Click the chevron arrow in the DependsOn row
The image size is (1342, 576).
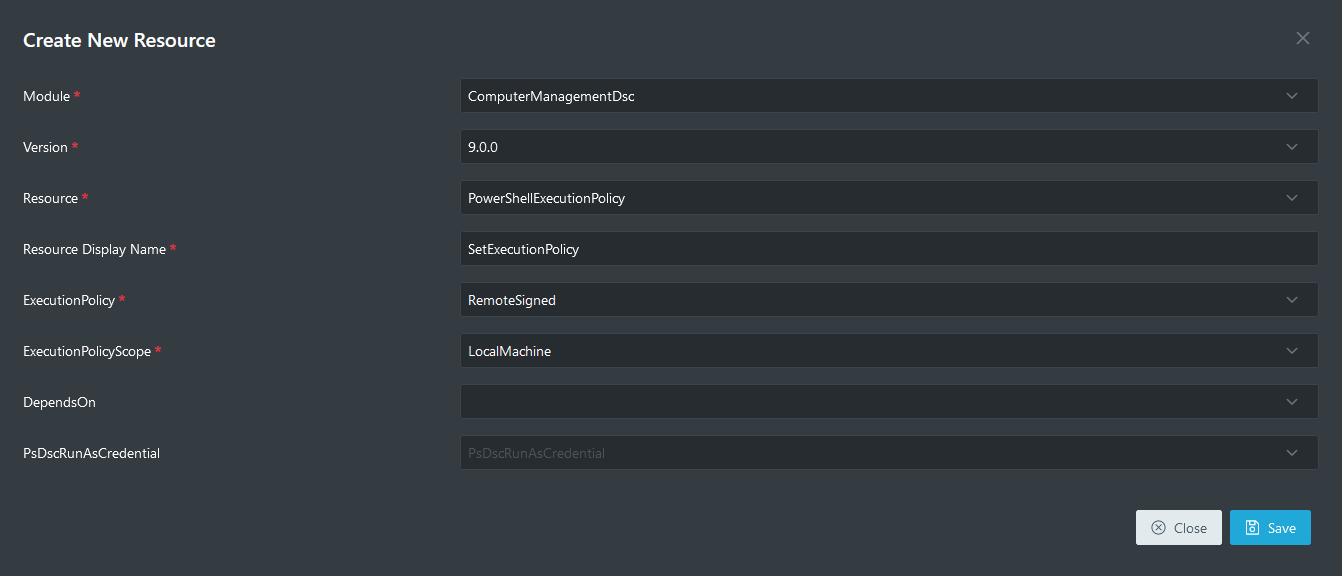pos(1292,402)
